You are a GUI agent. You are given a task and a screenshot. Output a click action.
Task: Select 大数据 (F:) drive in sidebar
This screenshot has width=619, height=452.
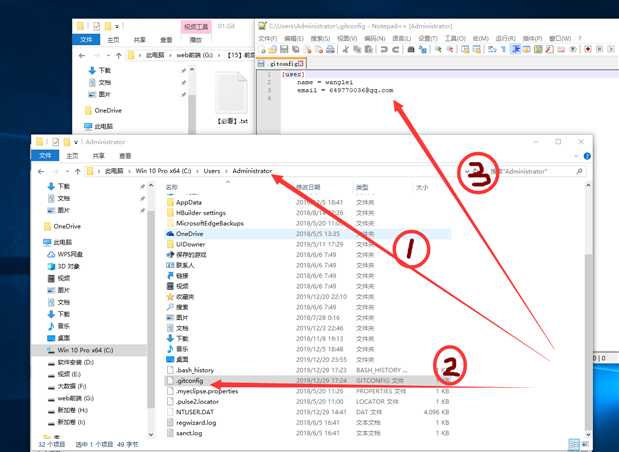[x=71, y=386]
